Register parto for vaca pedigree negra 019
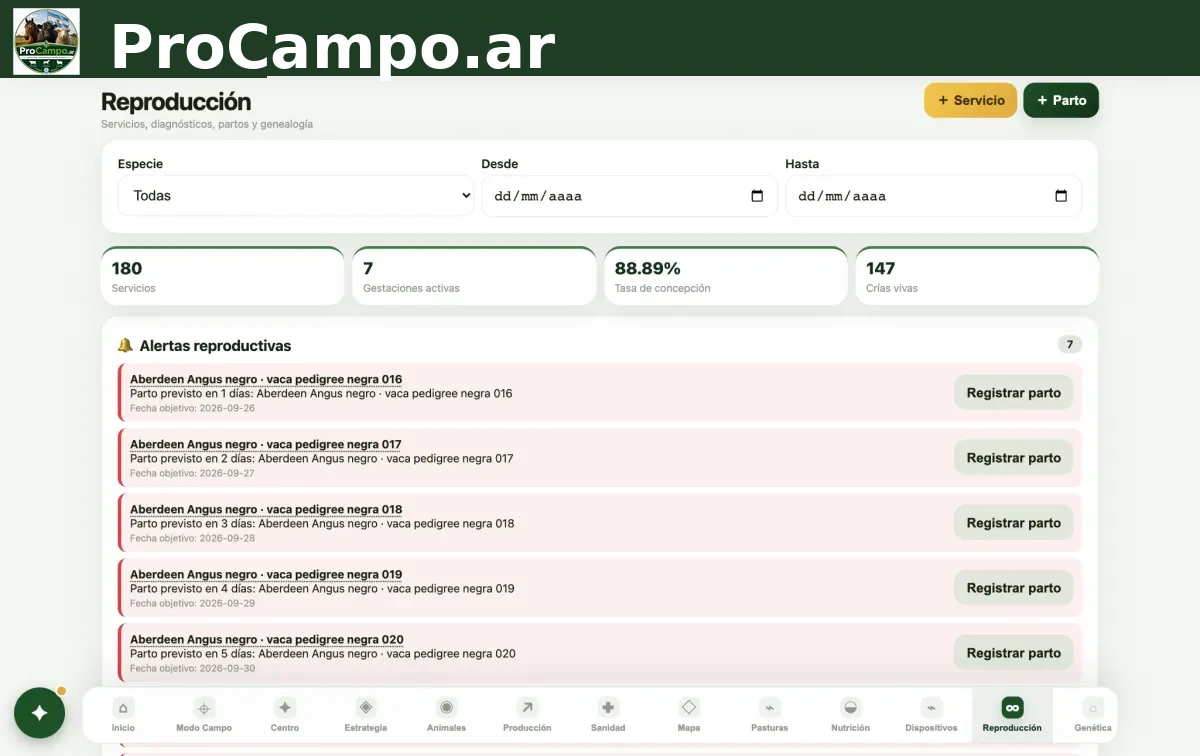The height and width of the screenshot is (756, 1200). (1013, 588)
